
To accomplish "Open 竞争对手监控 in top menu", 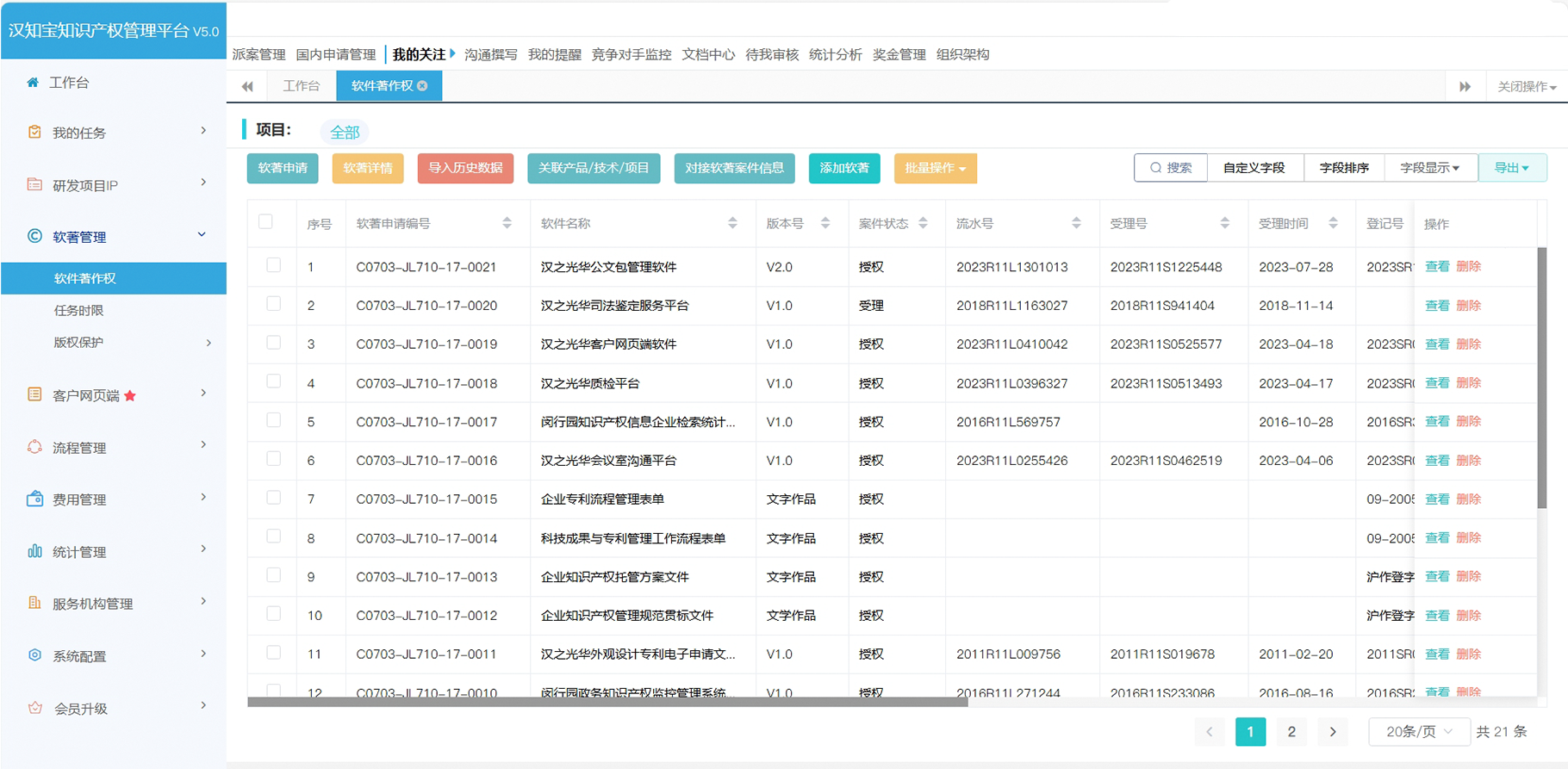I will tap(631, 55).
